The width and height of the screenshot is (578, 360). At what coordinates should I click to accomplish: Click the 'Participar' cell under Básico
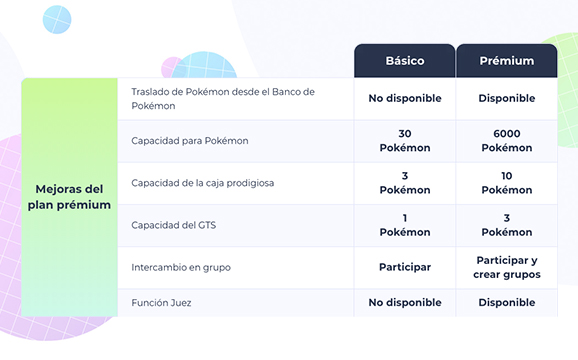(x=405, y=267)
